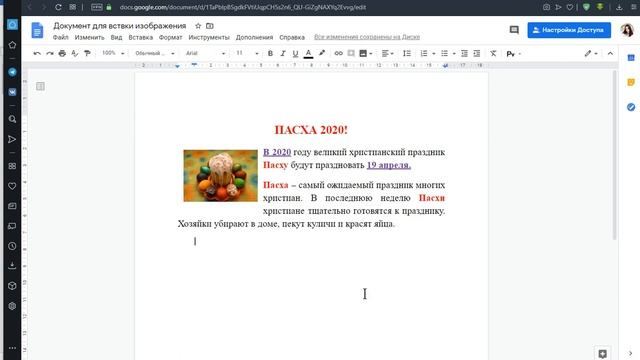Move document to folder icon
640x360 pixels.
click(x=210, y=26)
